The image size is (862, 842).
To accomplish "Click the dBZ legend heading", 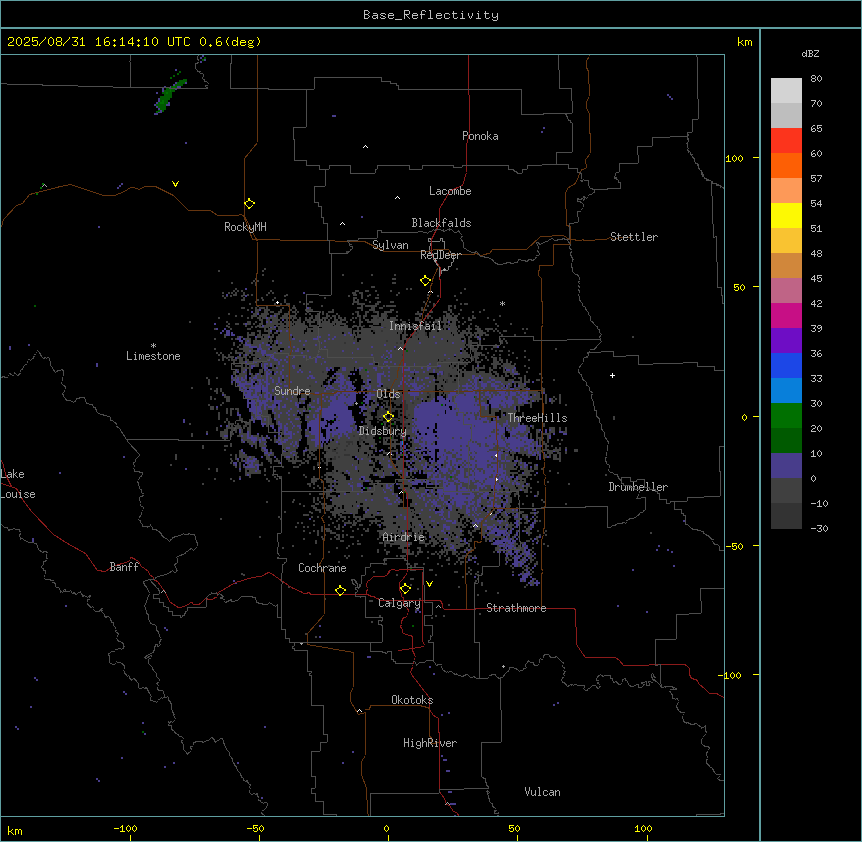I will (x=810, y=53).
